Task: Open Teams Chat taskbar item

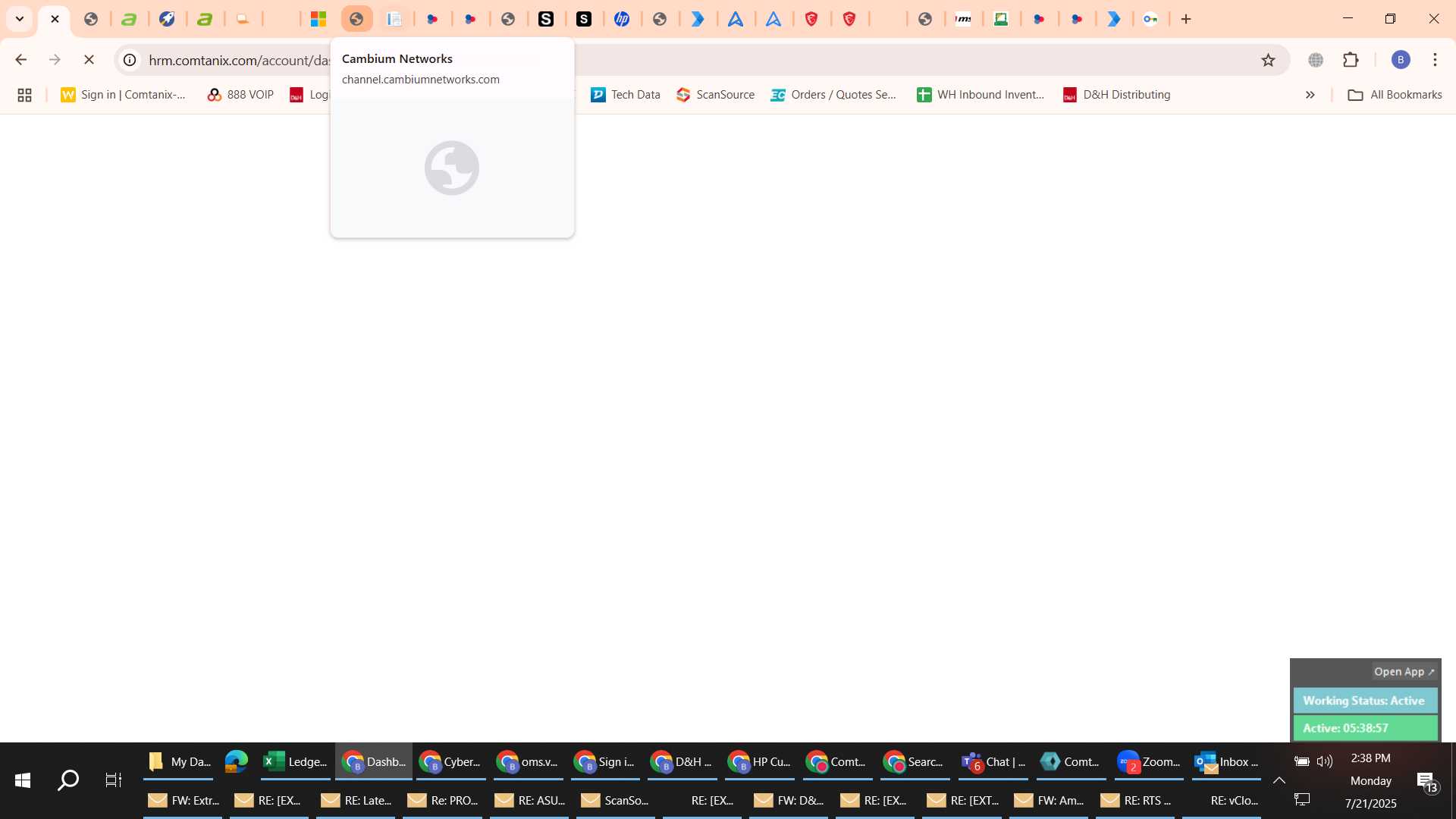Action: tap(993, 762)
